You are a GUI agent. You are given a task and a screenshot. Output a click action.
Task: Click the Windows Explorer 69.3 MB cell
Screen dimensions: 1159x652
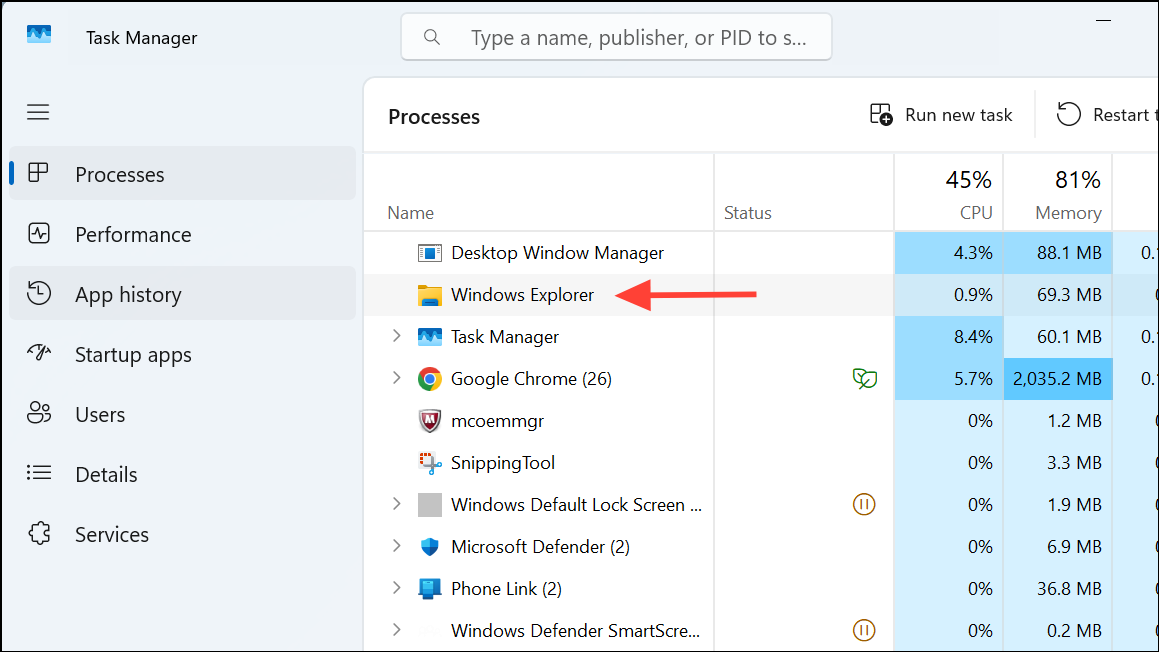(x=1058, y=295)
